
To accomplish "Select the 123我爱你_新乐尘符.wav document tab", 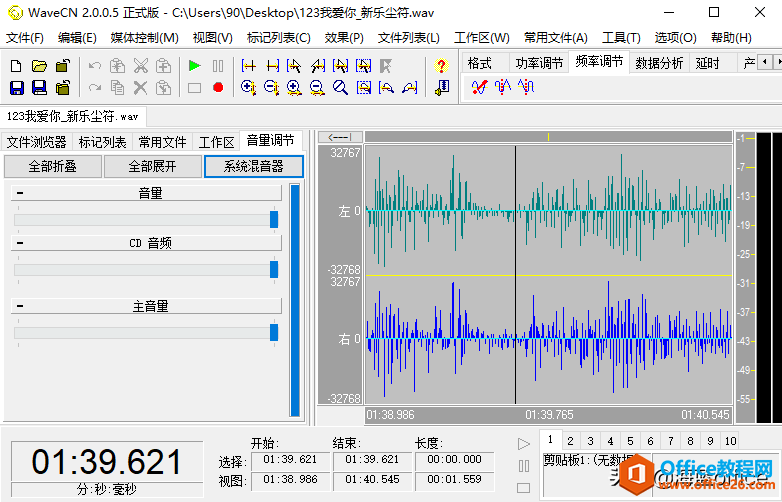I will [x=73, y=117].
